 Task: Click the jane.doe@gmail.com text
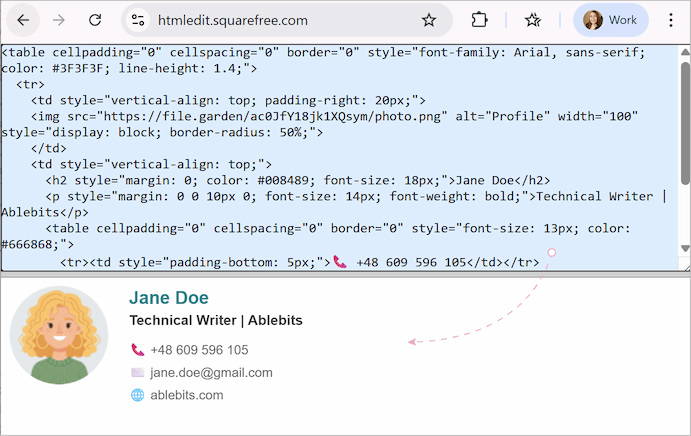point(212,373)
